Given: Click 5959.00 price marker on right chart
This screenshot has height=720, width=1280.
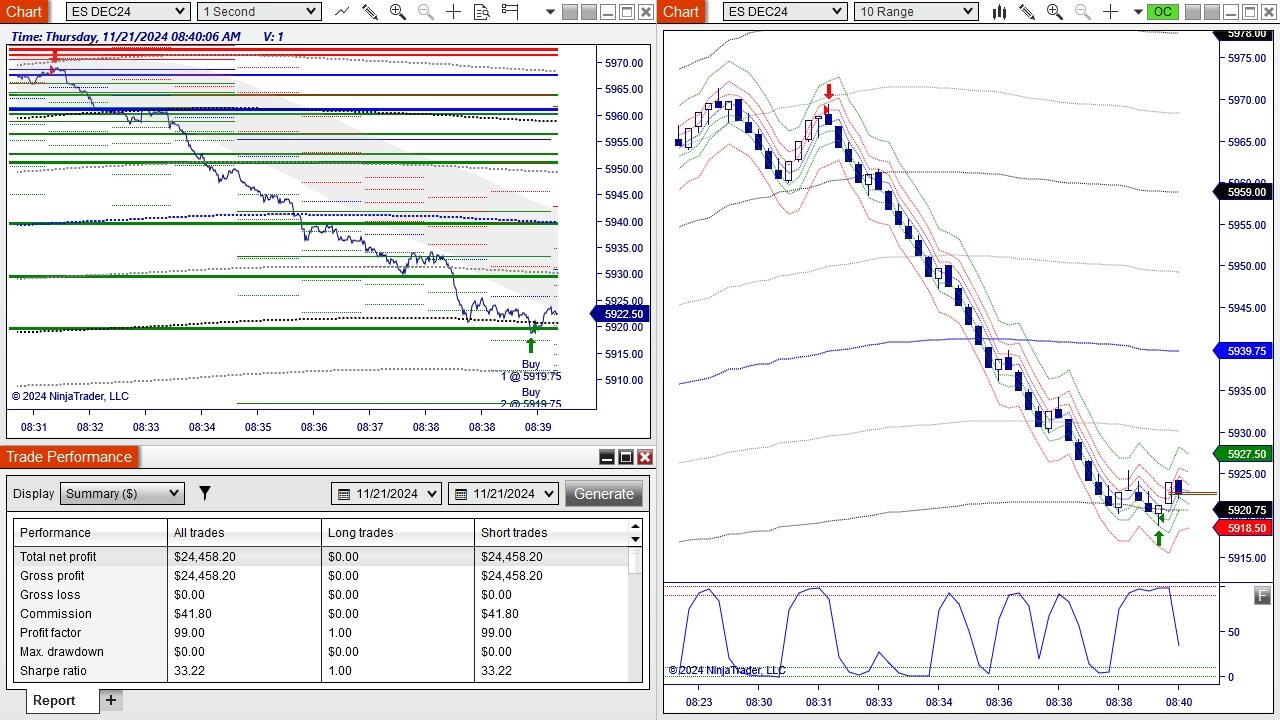Looking at the screenshot, I should coord(1245,192).
